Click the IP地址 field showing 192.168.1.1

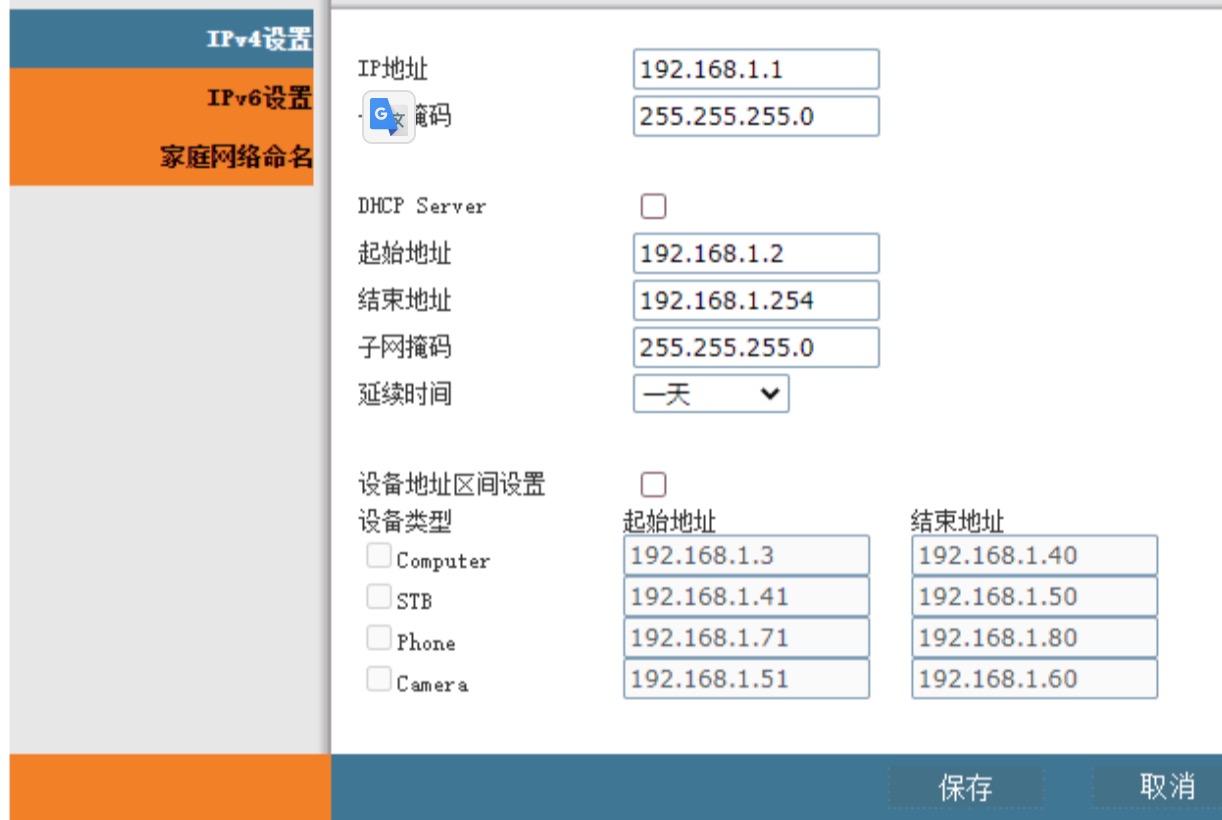pos(756,70)
